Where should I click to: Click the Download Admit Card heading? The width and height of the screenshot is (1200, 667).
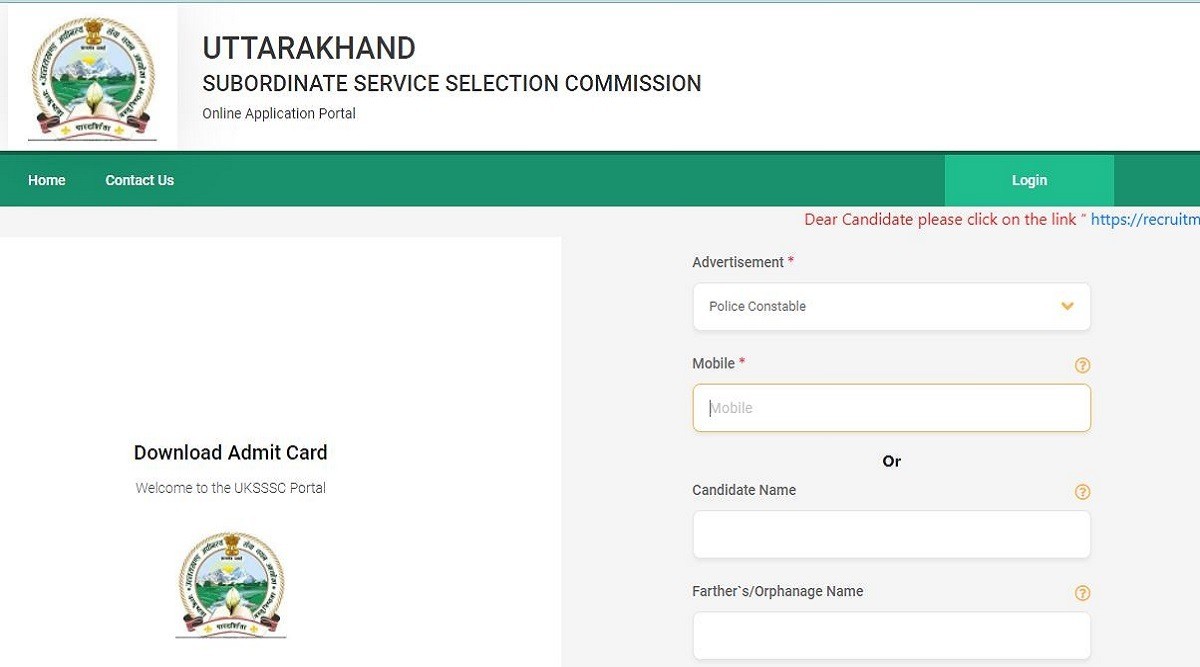[x=231, y=453]
